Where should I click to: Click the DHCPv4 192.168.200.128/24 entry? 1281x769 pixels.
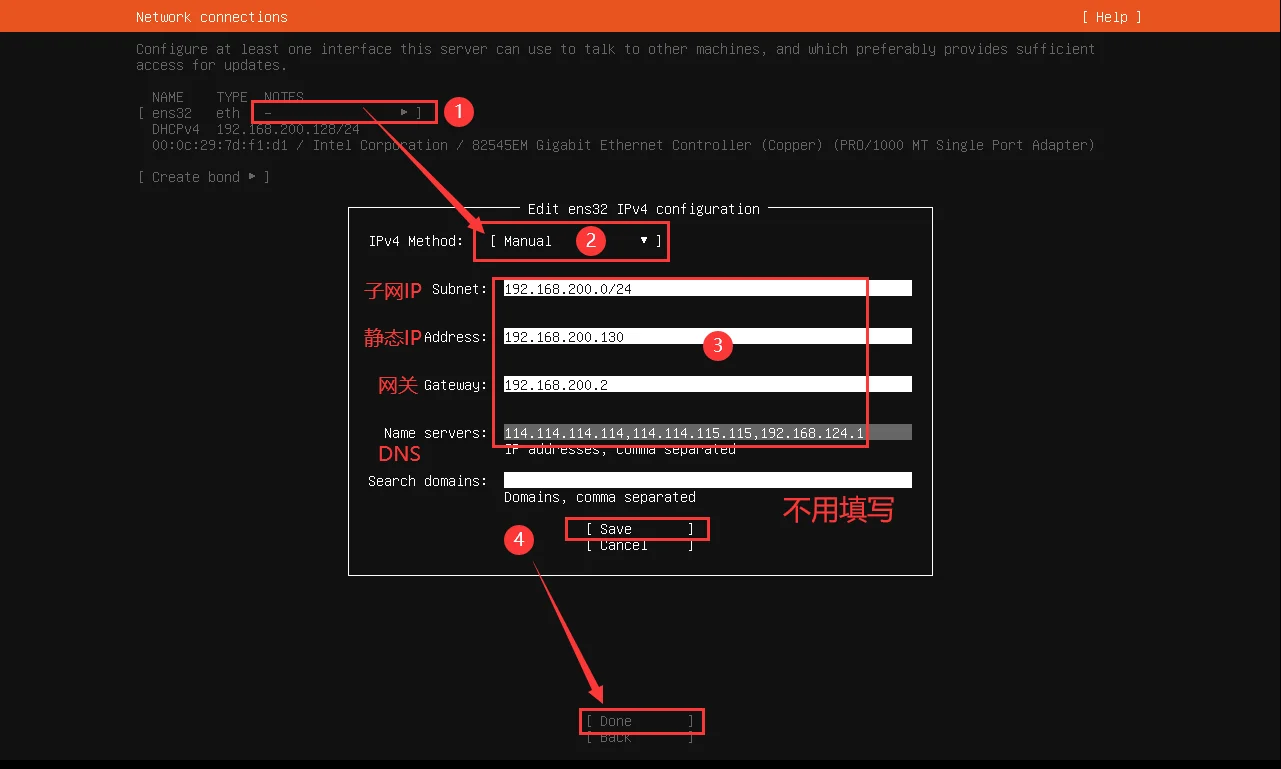coord(256,129)
